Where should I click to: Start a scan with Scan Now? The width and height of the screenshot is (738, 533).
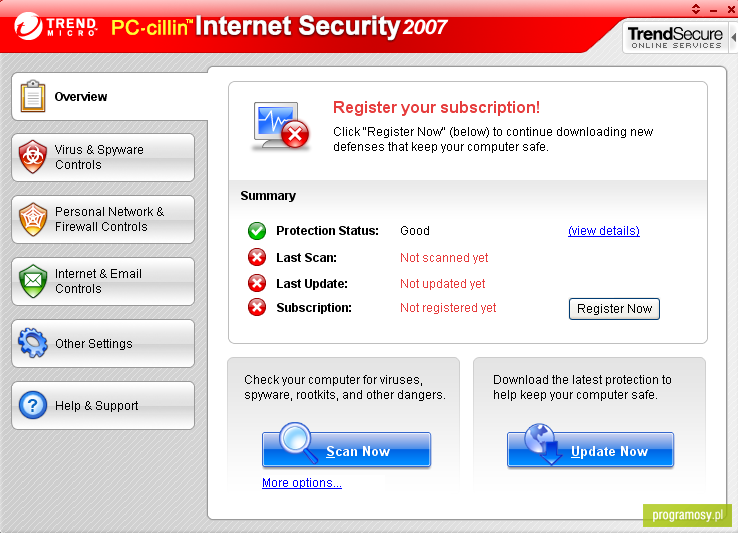pyautogui.click(x=346, y=449)
